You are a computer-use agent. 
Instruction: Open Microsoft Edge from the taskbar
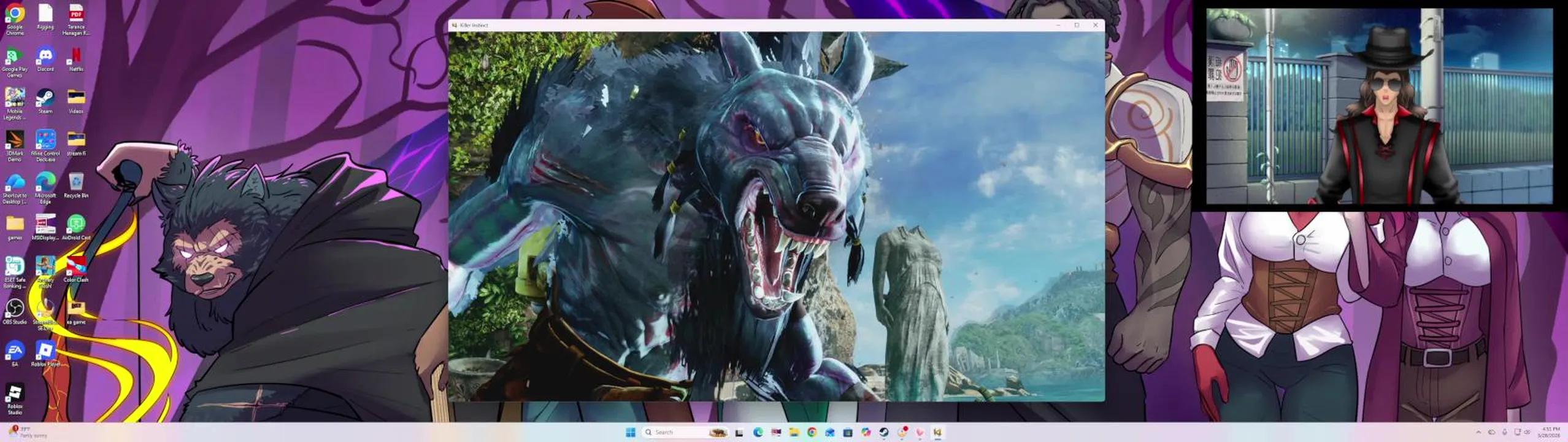[758, 432]
